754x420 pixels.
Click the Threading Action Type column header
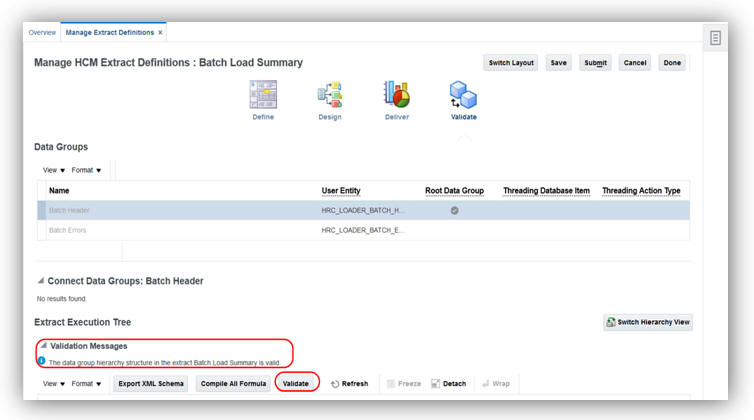pos(641,191)
